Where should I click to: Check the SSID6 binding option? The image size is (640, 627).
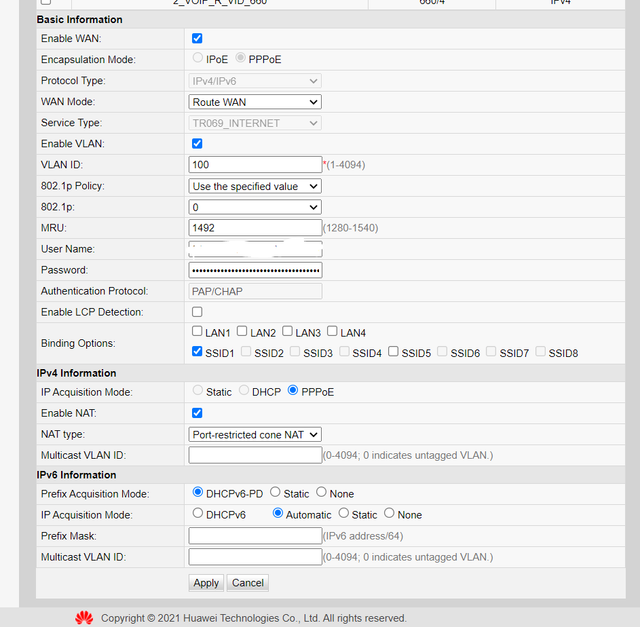tap(442, 351)
